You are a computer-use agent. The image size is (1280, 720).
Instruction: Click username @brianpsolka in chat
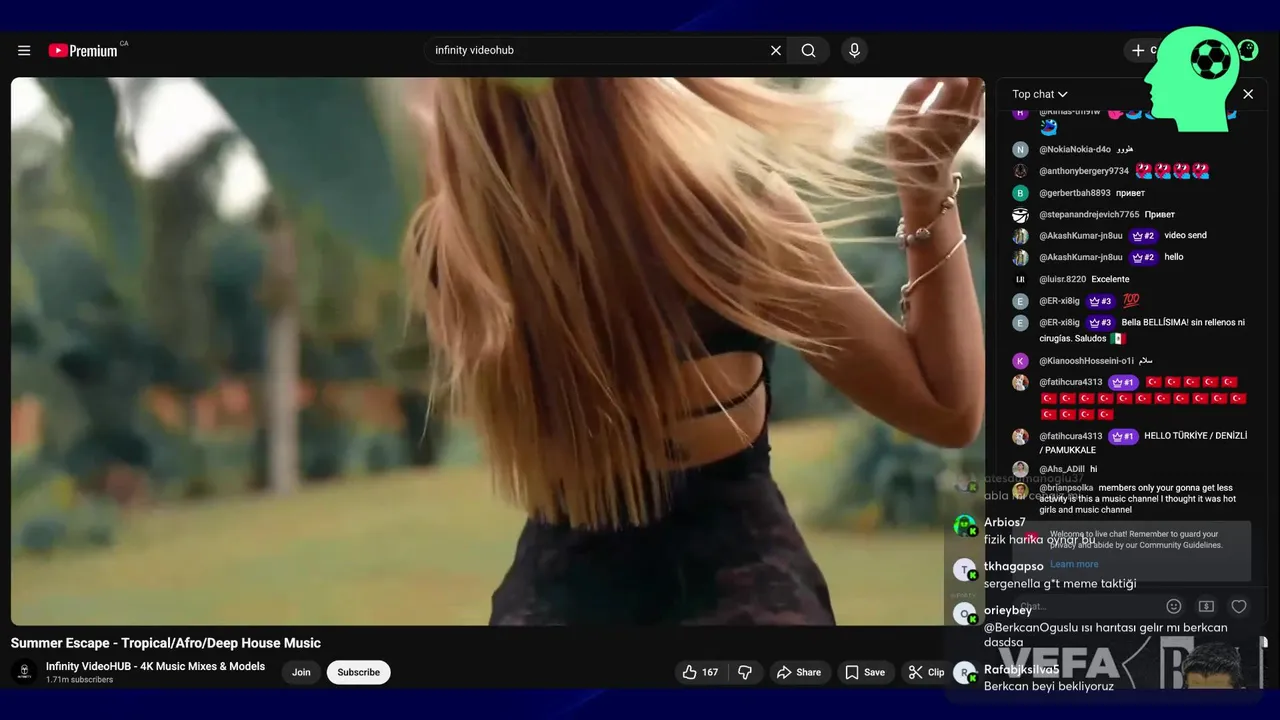1066,488
